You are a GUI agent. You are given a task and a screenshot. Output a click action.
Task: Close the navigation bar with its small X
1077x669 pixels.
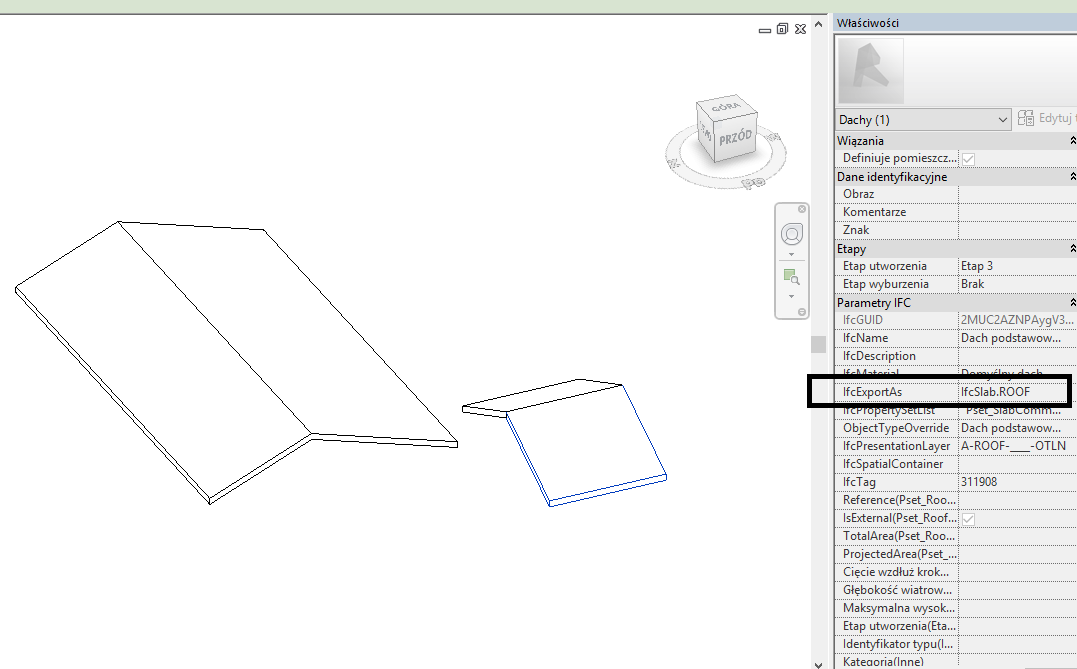click(802, 209)
